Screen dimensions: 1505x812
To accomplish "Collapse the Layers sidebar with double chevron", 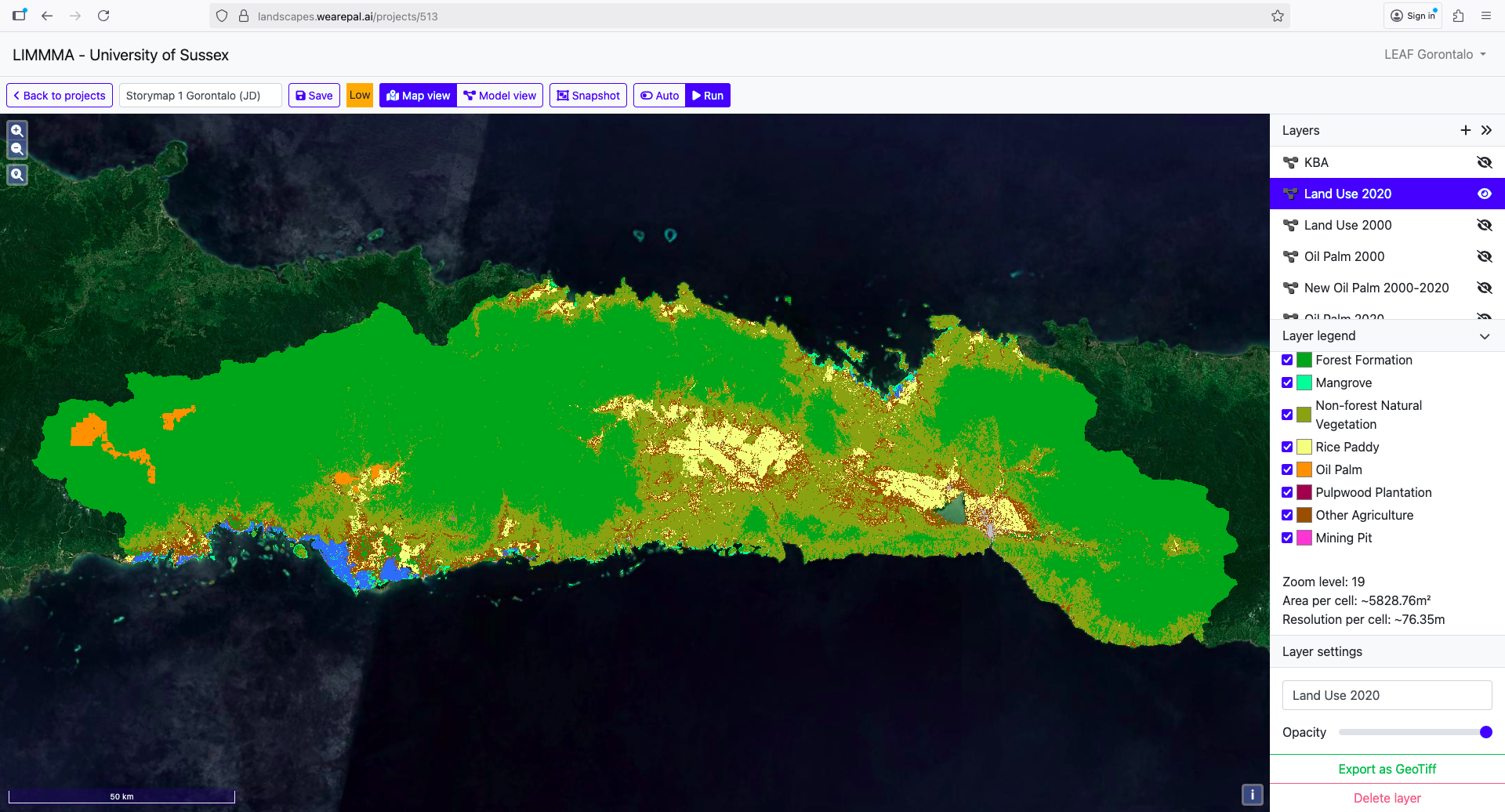I will click(x=1486, y=130).
